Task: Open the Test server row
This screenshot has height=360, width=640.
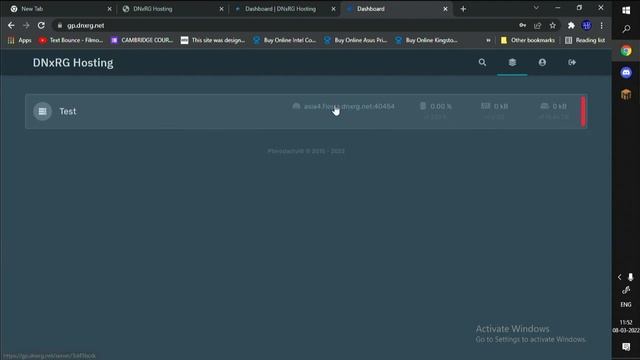Action: [x=306, y=111]
